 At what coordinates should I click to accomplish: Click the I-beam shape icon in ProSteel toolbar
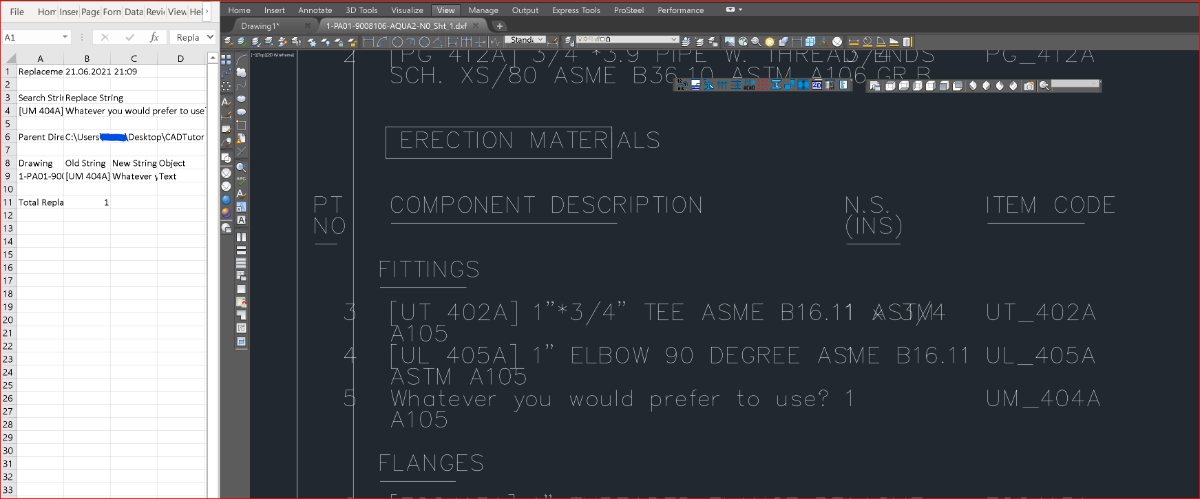(x=776, y=85)
